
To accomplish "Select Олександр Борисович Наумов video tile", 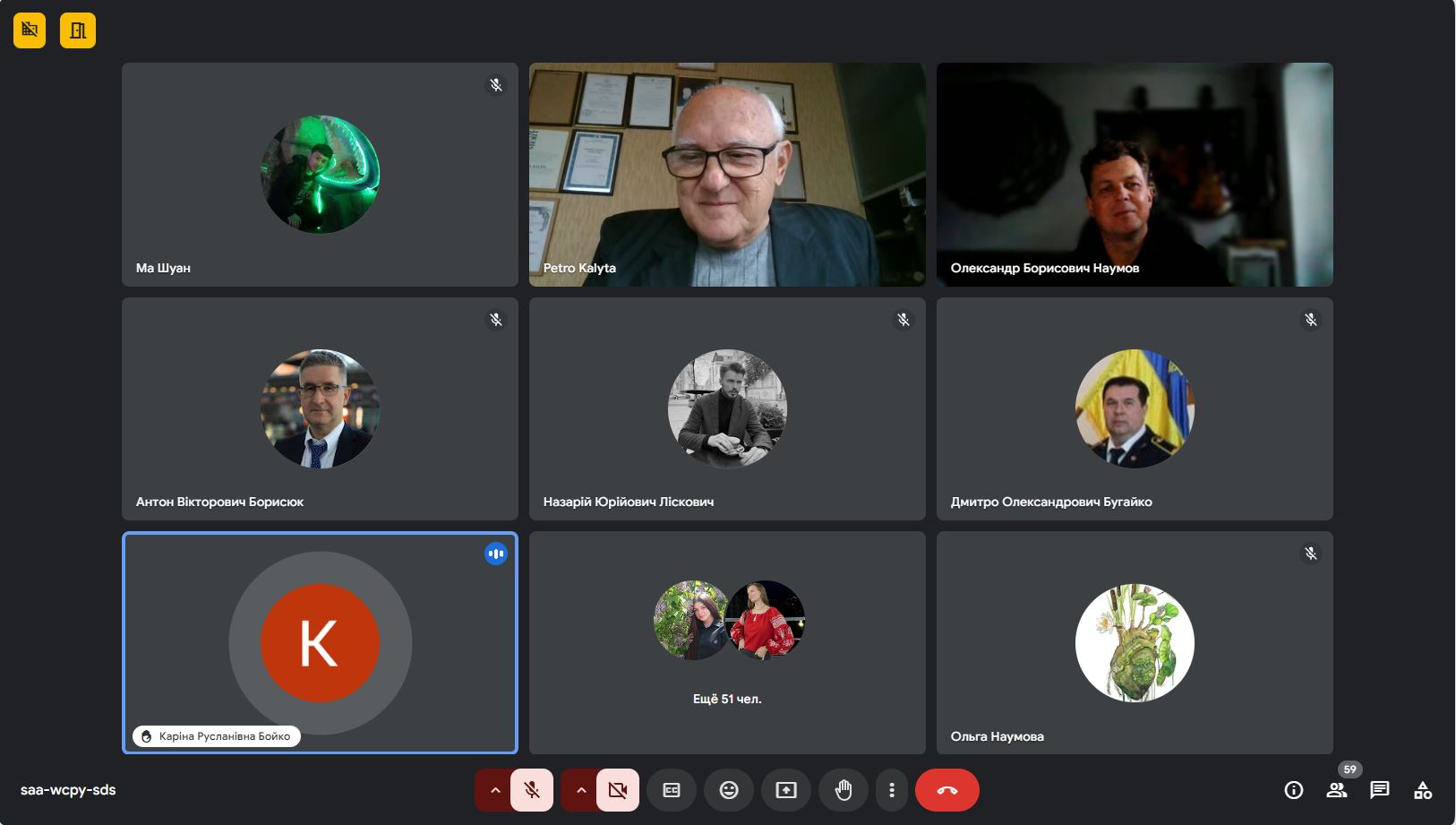I will pos(1135,175).
